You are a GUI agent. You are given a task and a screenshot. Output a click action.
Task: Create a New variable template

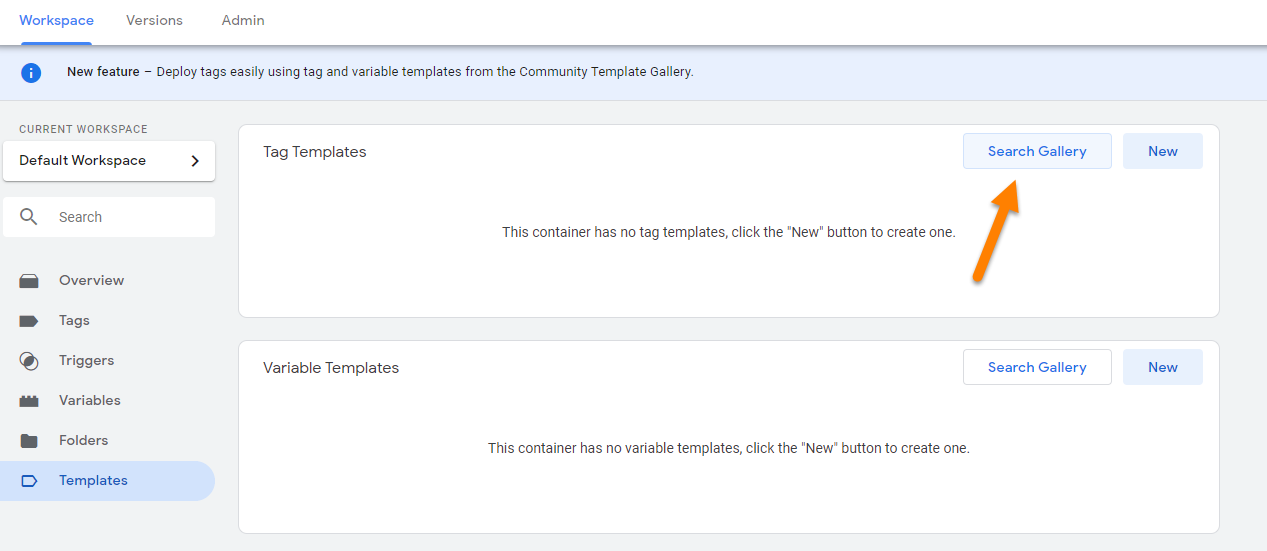click(1162, 367)
